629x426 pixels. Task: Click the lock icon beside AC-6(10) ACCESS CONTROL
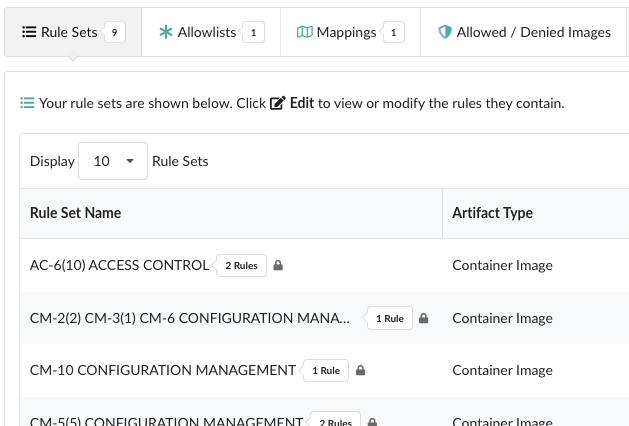click(x=278, y=266)
